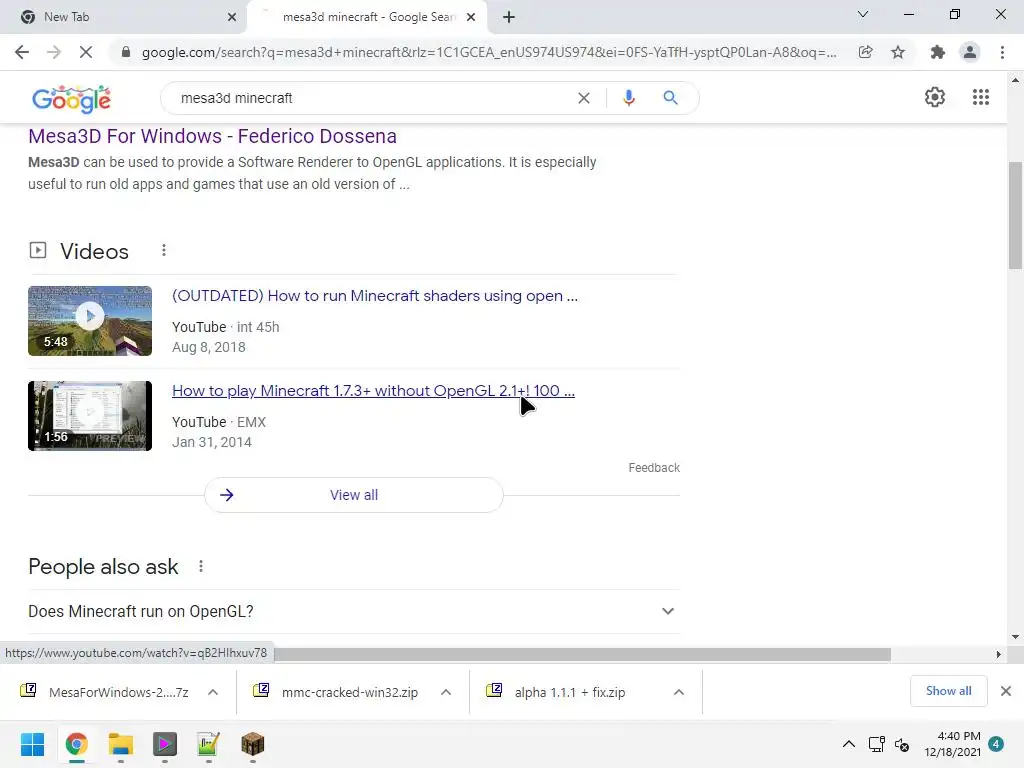Go back to the previous page
This screenshot has width=1024, height=768.
tap(22, 52)
